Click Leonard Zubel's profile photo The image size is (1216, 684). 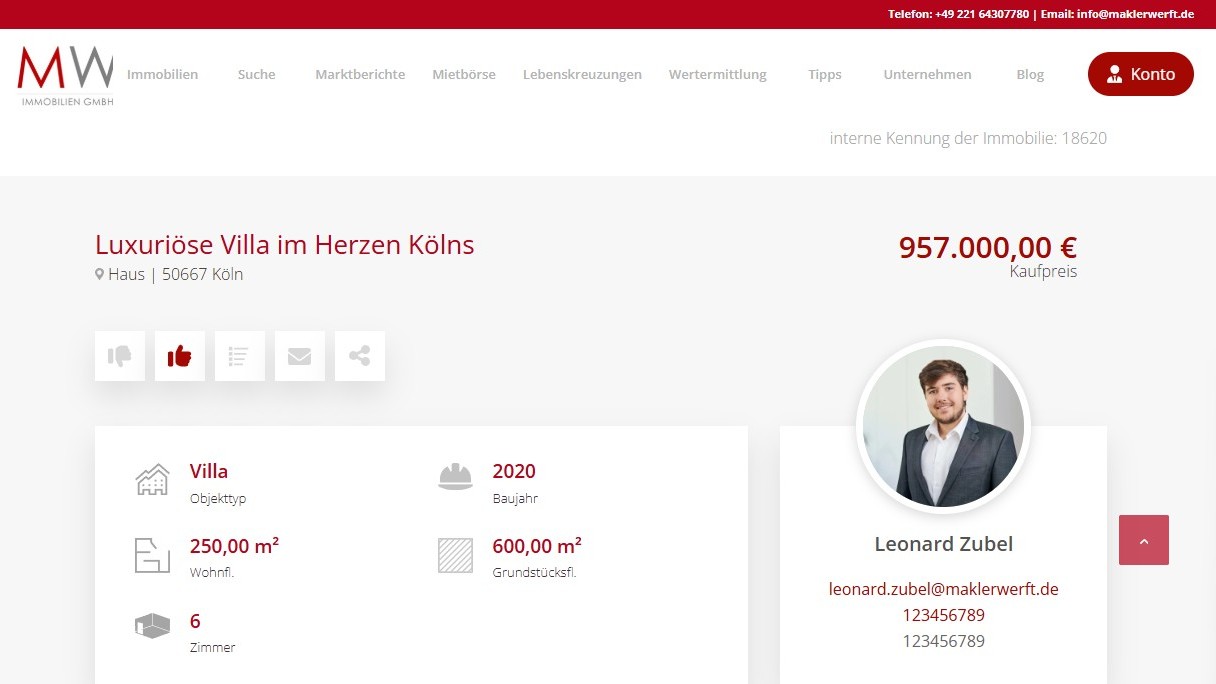pos(943,426)
